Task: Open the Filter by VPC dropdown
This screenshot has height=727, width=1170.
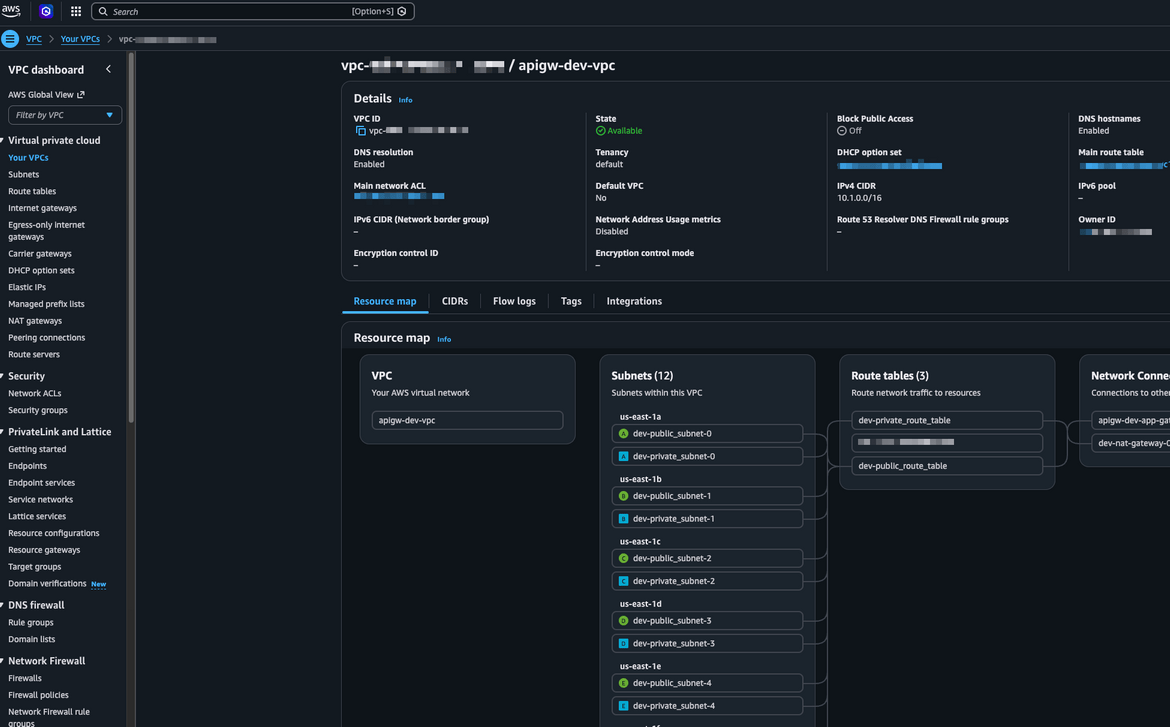Action: [x=65, y=115]
